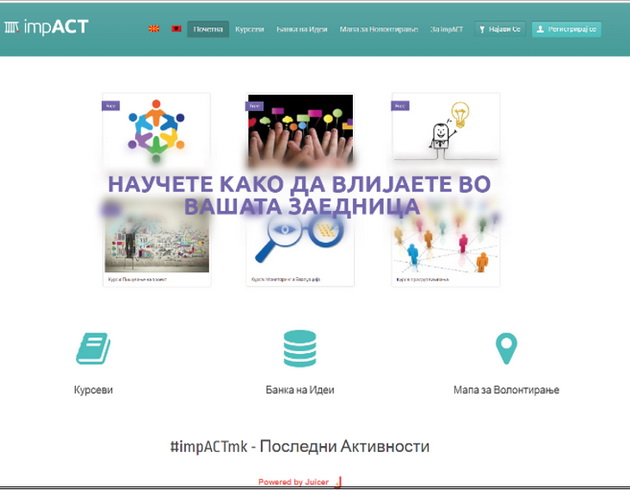This screenshot has width=630, height=490.
Task: Click the Free badge on first course card
Action: pyautogui.click(x=110, y=106)
